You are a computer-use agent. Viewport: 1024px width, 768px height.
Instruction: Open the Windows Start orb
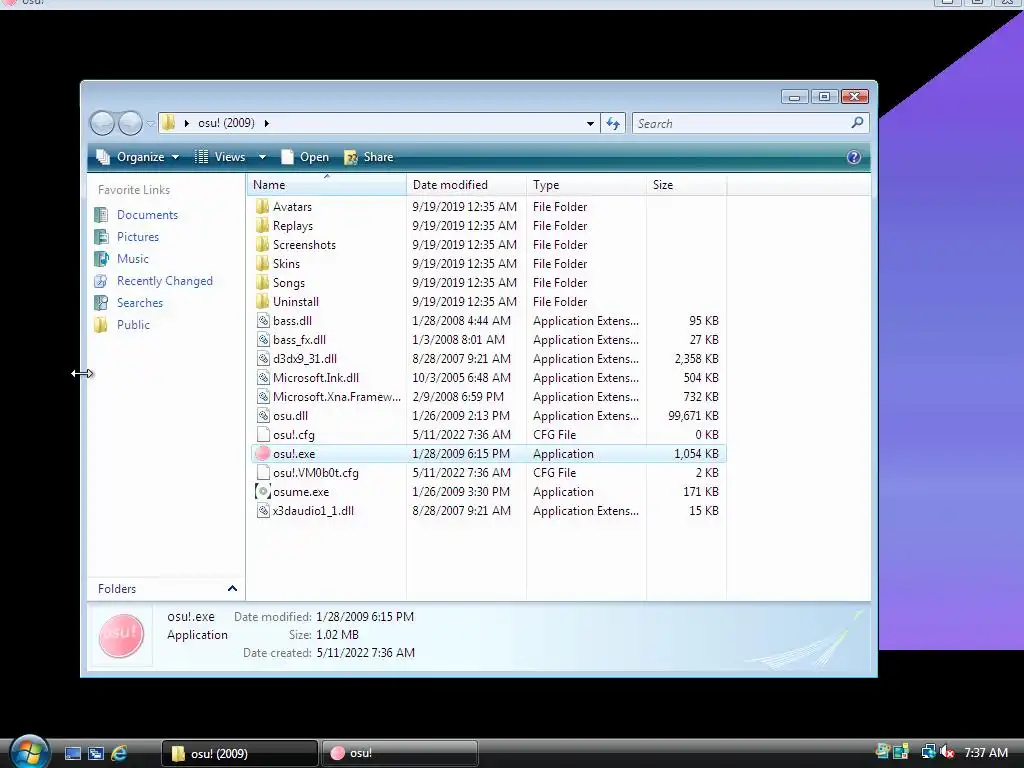coord(29,752)
